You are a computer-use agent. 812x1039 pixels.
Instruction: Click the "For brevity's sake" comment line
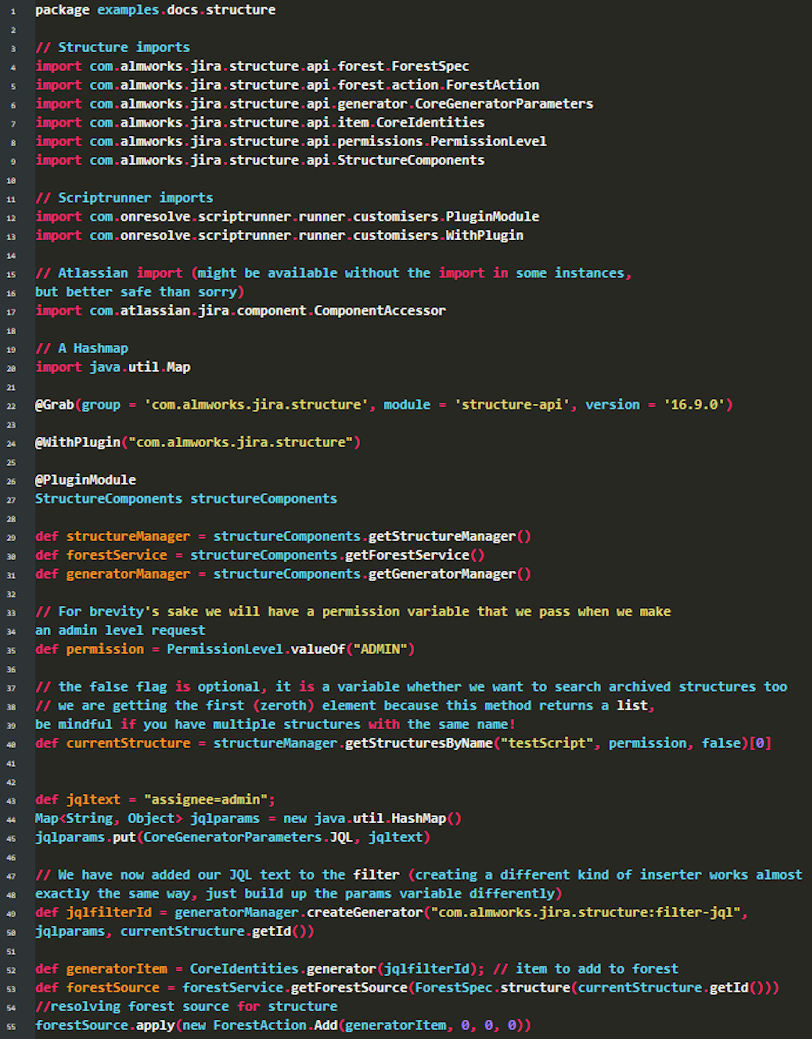click(353, 611)
